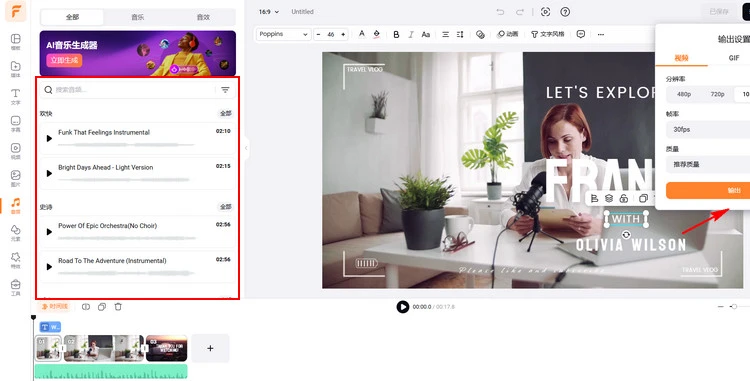Play Power Of Epic Orchestra(No Choir)

pos(49,231)
